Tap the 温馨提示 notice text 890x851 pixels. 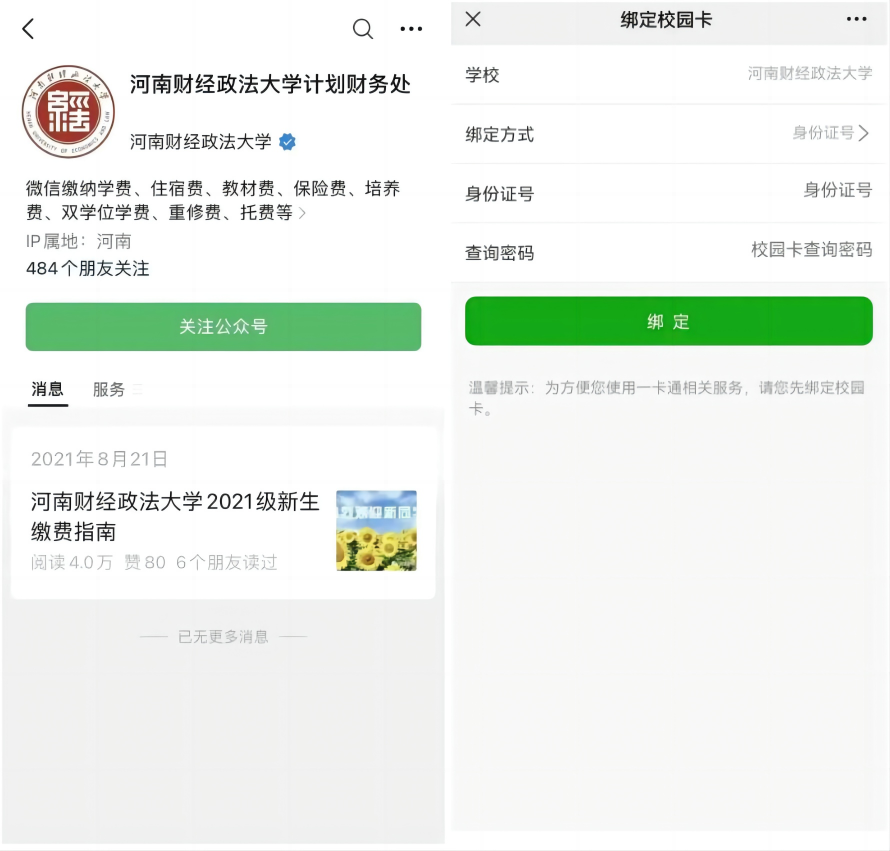click(666, 397)
